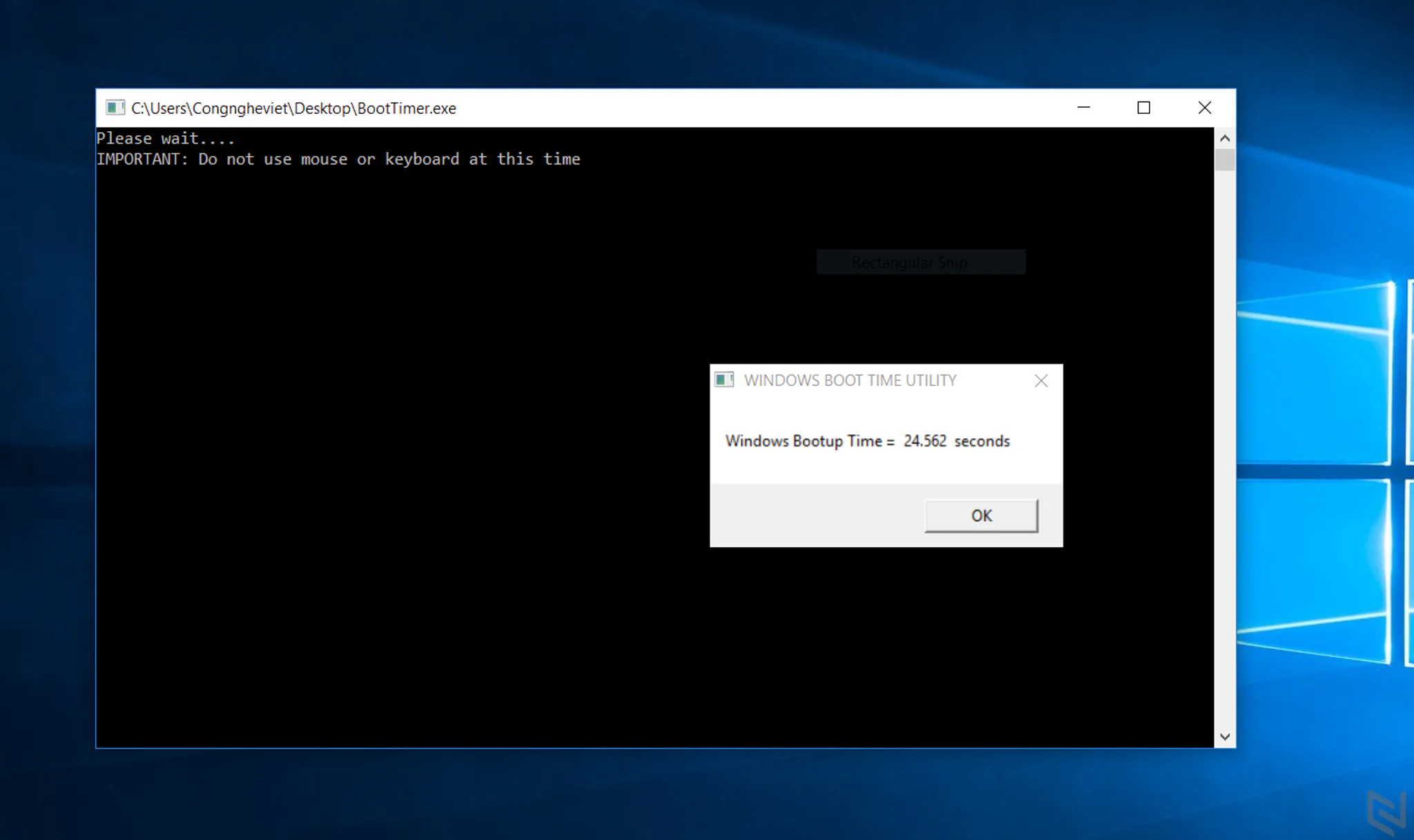This screenshot has width=1414, height=840.
Task: Click the dialog's title bar app icon
Action: tap(724, 380)
